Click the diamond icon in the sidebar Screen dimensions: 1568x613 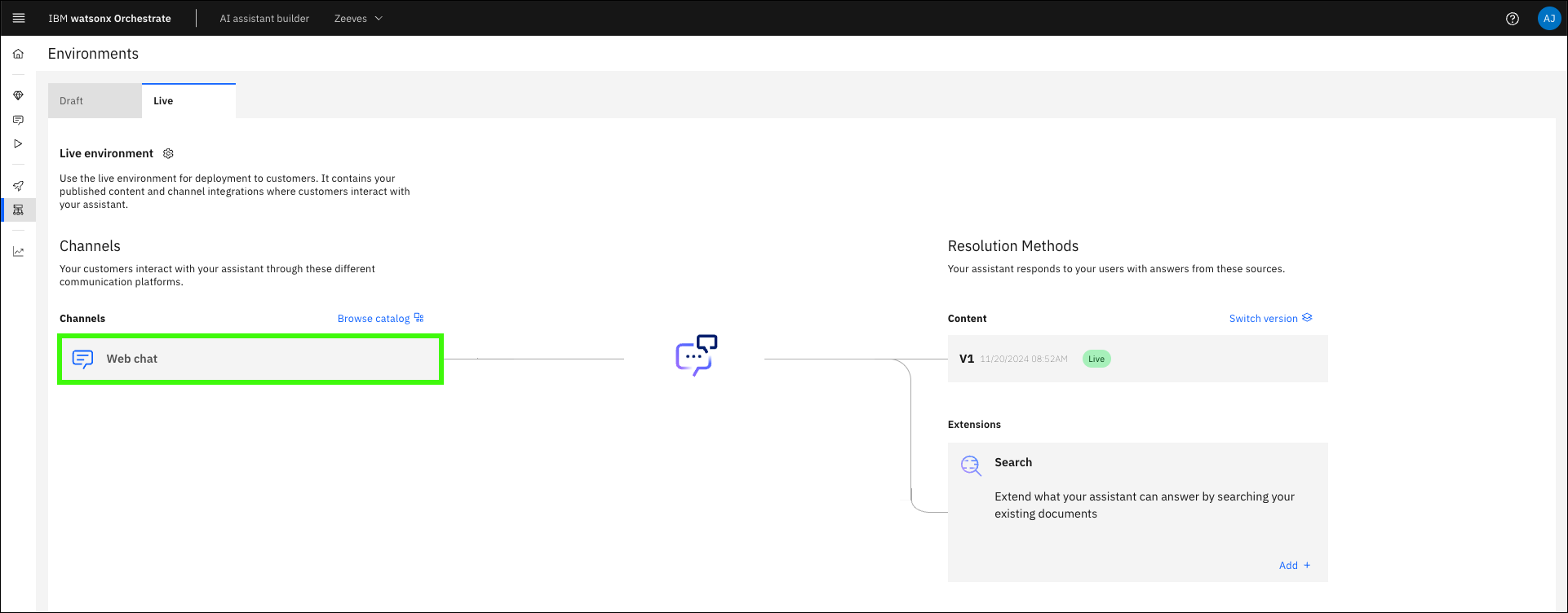point(18,95)
